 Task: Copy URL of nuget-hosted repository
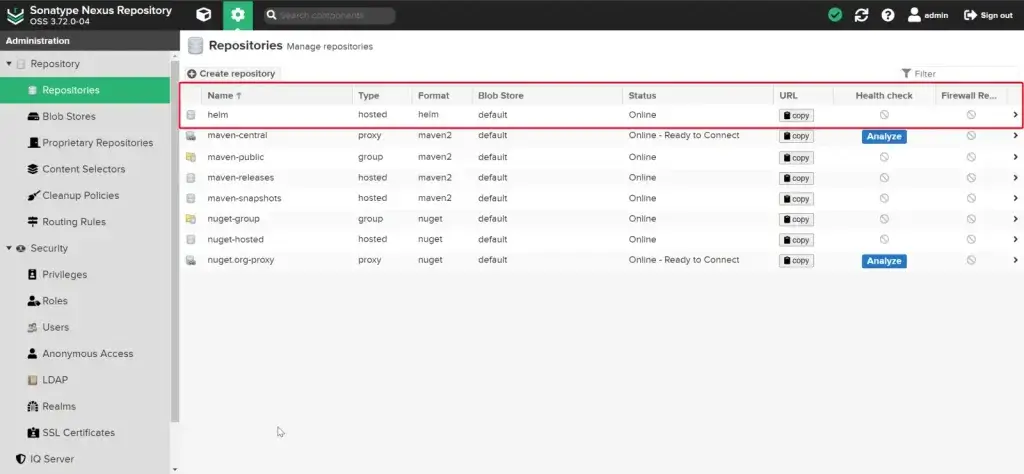[x=796, y=240]
